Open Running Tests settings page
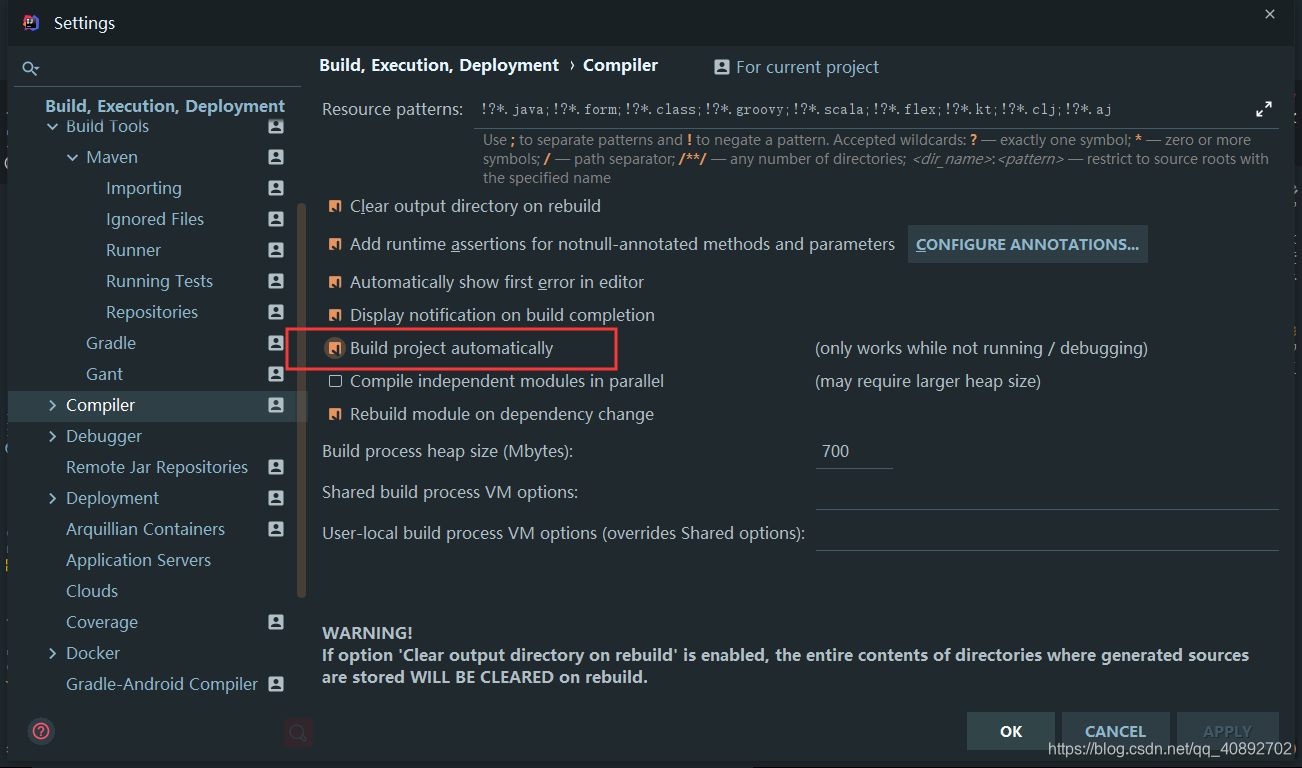 [x=159, y=281]
